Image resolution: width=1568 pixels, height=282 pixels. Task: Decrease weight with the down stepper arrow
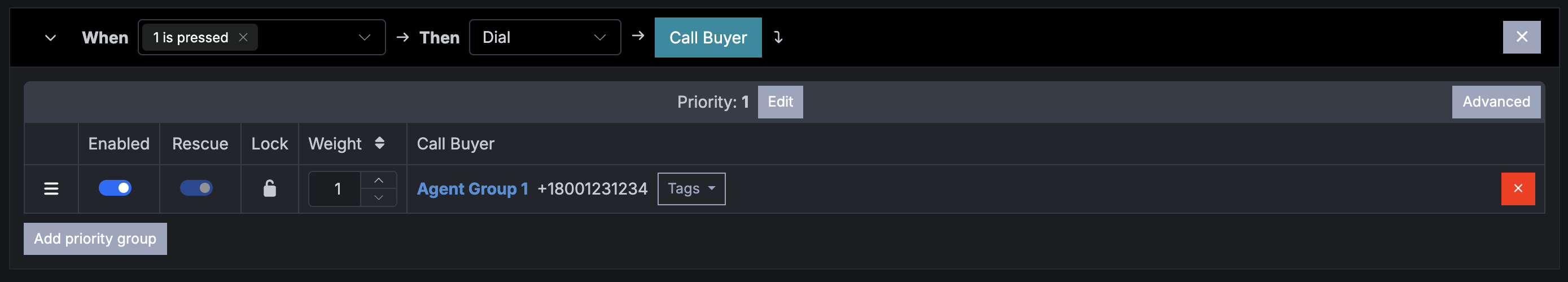[379, 197]
